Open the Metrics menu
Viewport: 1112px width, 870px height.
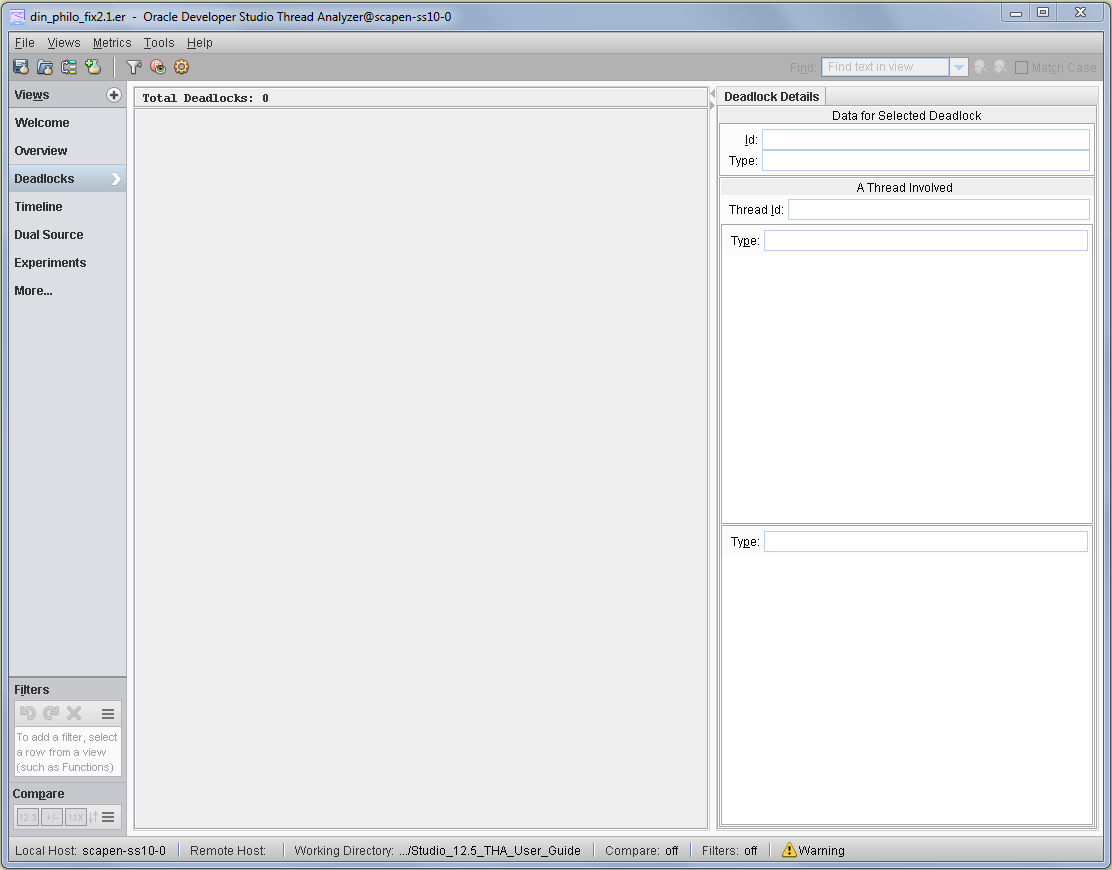tap(112, 43)
